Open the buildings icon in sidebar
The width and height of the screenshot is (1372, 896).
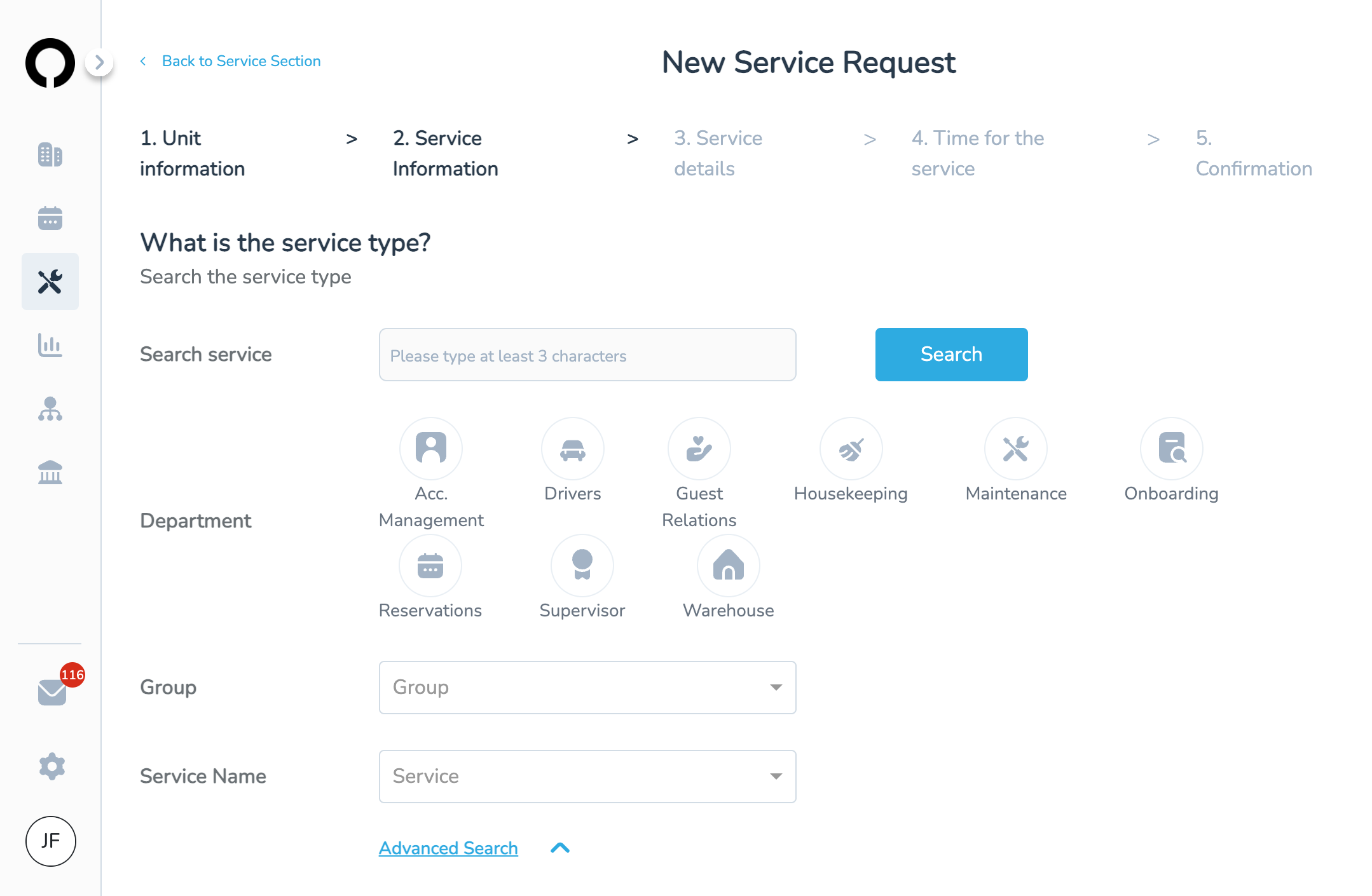(50, 154)
